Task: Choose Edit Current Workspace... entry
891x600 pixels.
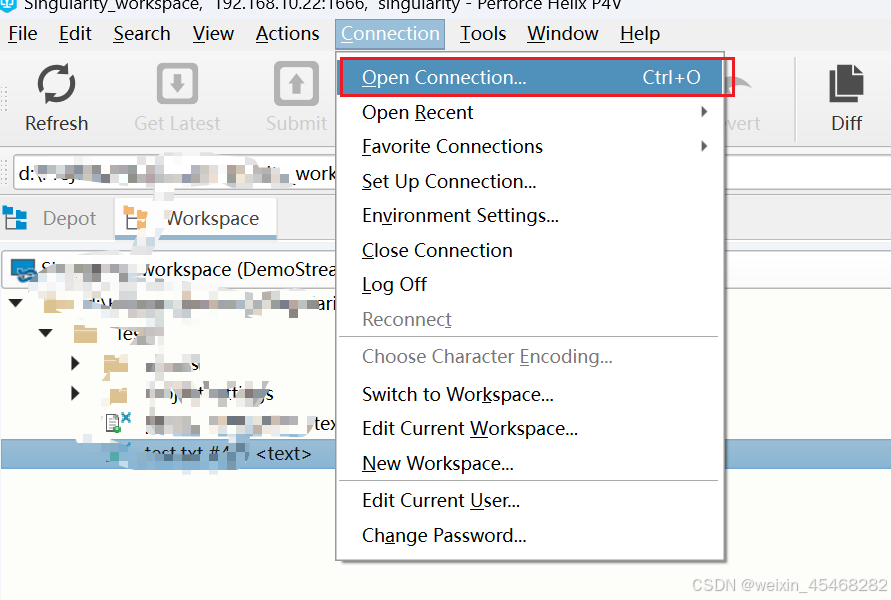Action: tap(531, 428)
